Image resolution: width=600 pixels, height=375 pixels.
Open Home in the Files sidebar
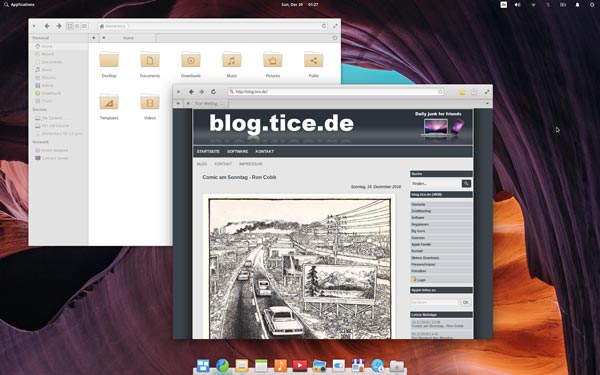[x=59, y=46]
